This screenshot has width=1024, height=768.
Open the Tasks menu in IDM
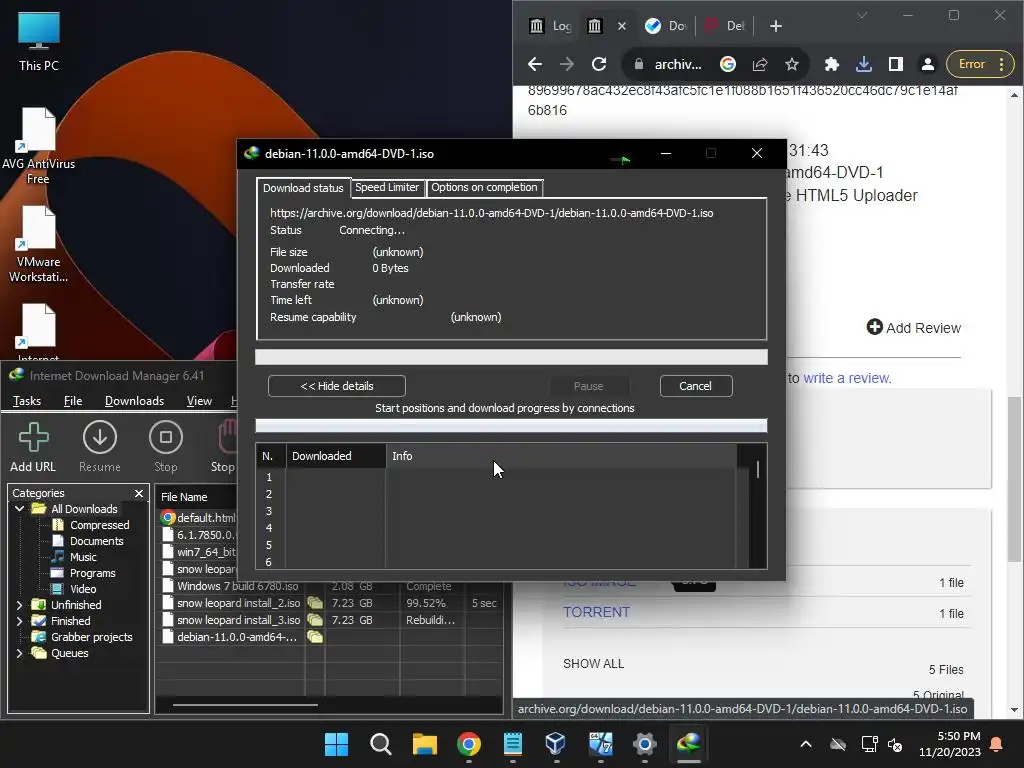click(x=27, y=401)
